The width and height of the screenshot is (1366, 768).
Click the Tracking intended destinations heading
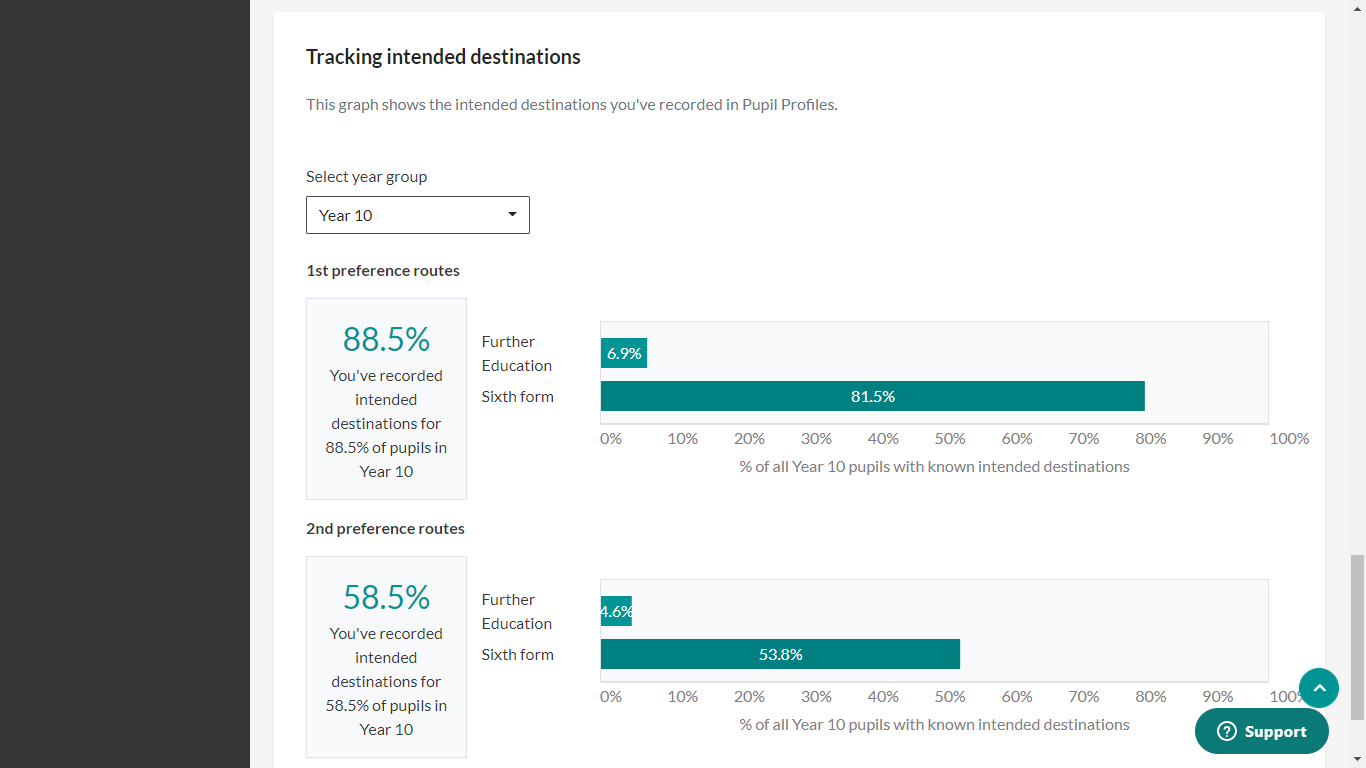tap(443, 57)
